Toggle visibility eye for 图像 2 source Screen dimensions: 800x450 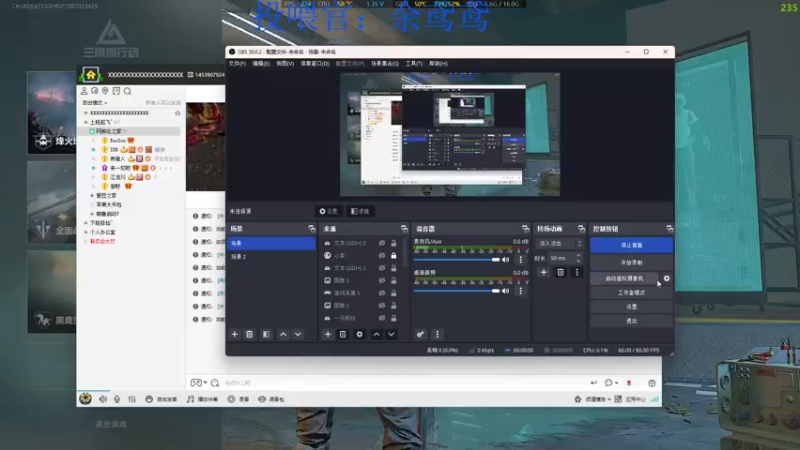tap(382, 306)
